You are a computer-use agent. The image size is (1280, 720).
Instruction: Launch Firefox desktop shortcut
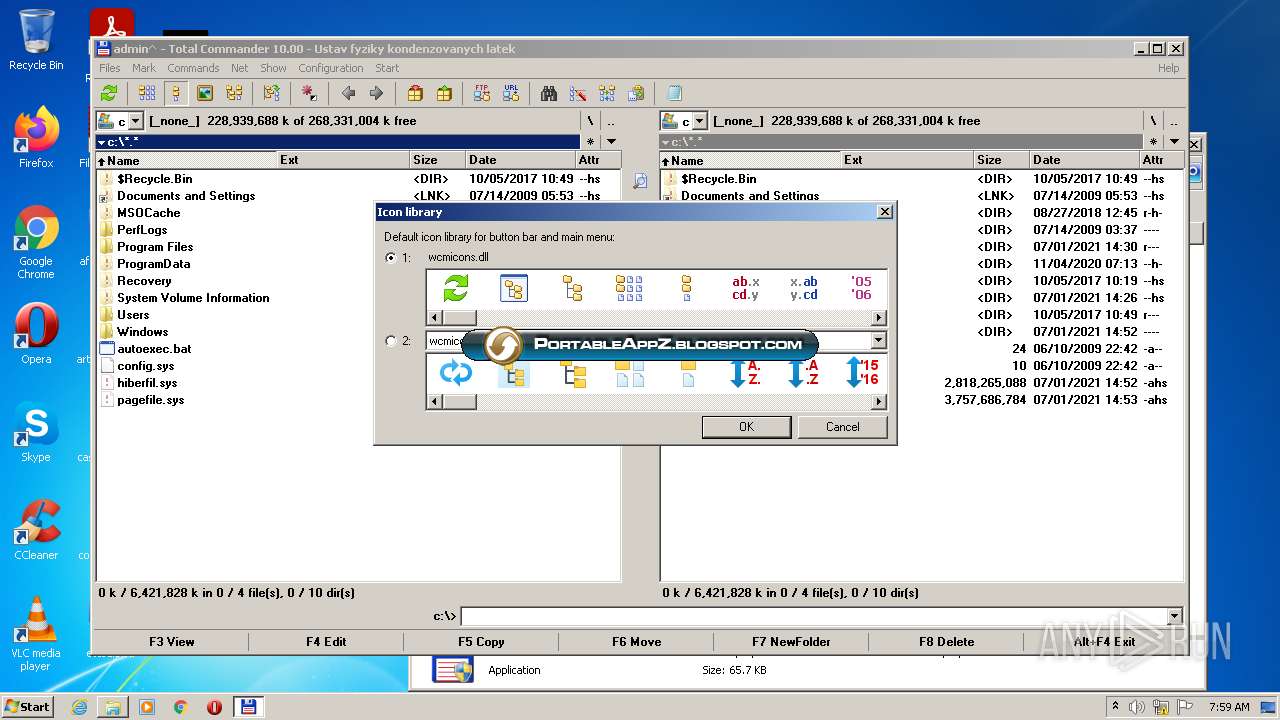[36, 137]
